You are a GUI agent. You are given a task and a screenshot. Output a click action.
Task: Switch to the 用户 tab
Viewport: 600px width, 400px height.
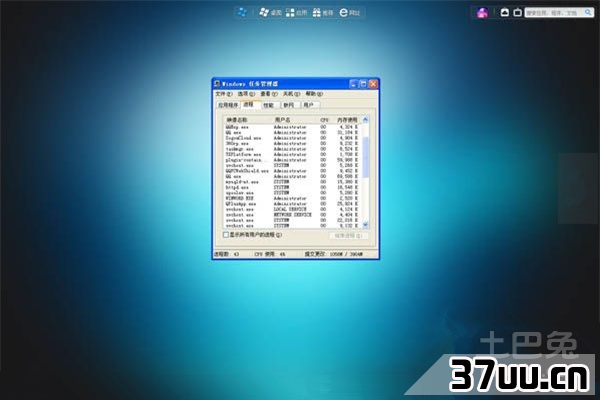tap(310, 105)
